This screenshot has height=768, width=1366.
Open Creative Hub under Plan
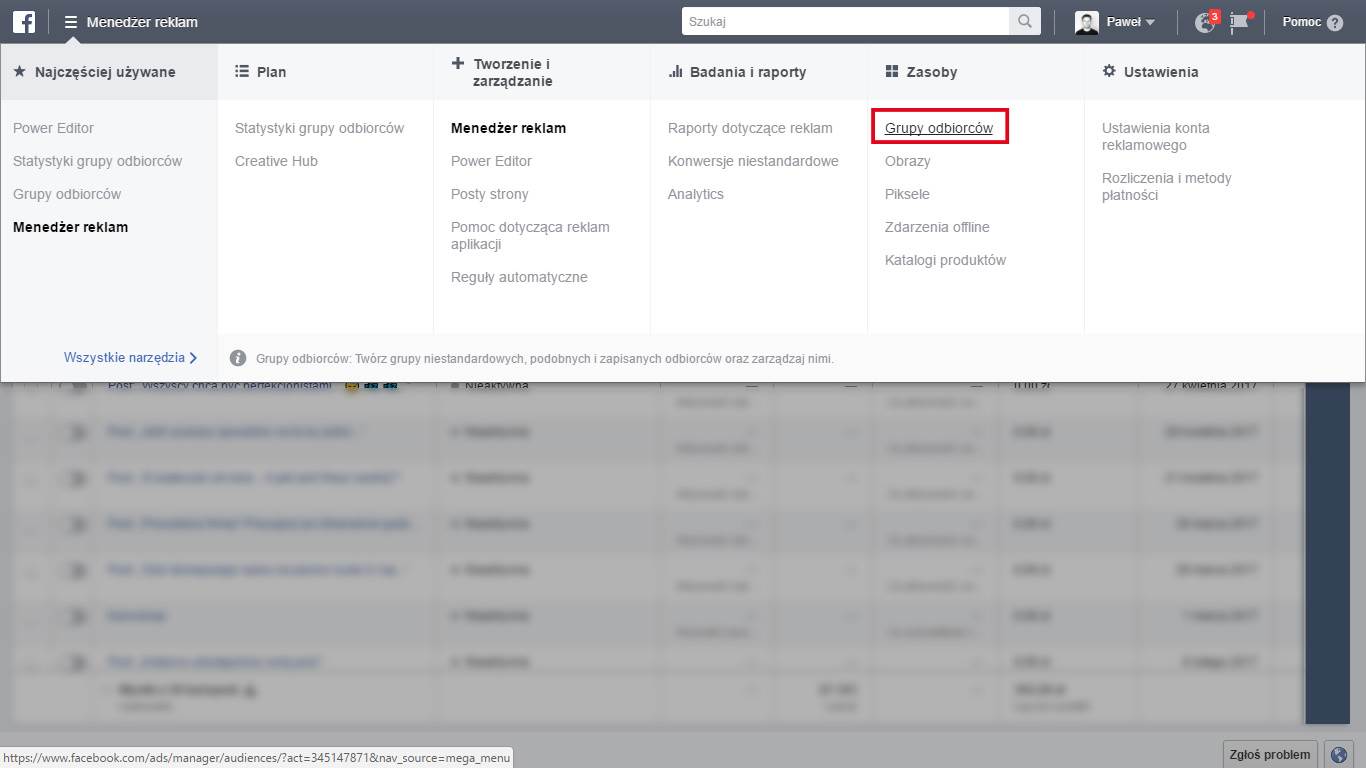tap(276, 161)
